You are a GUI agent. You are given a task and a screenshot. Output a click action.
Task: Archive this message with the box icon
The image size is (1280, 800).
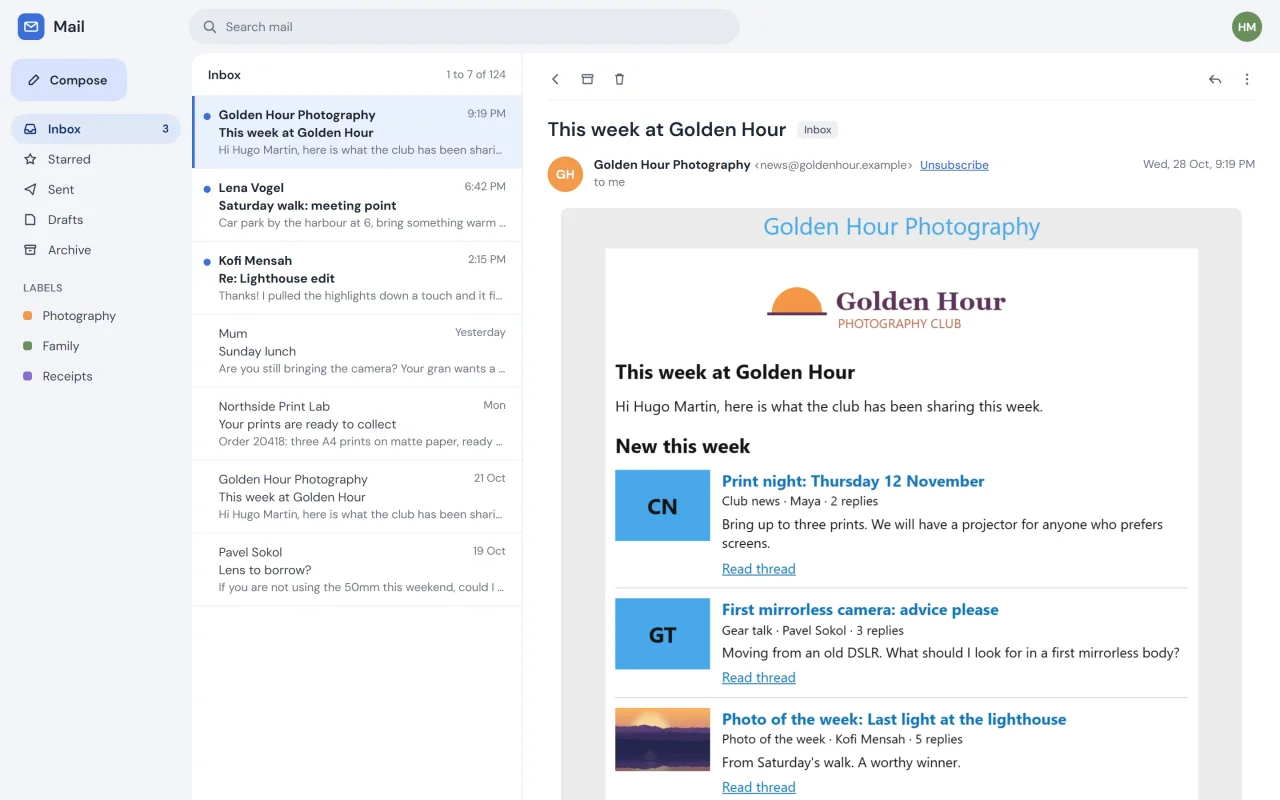click(588, 79)
